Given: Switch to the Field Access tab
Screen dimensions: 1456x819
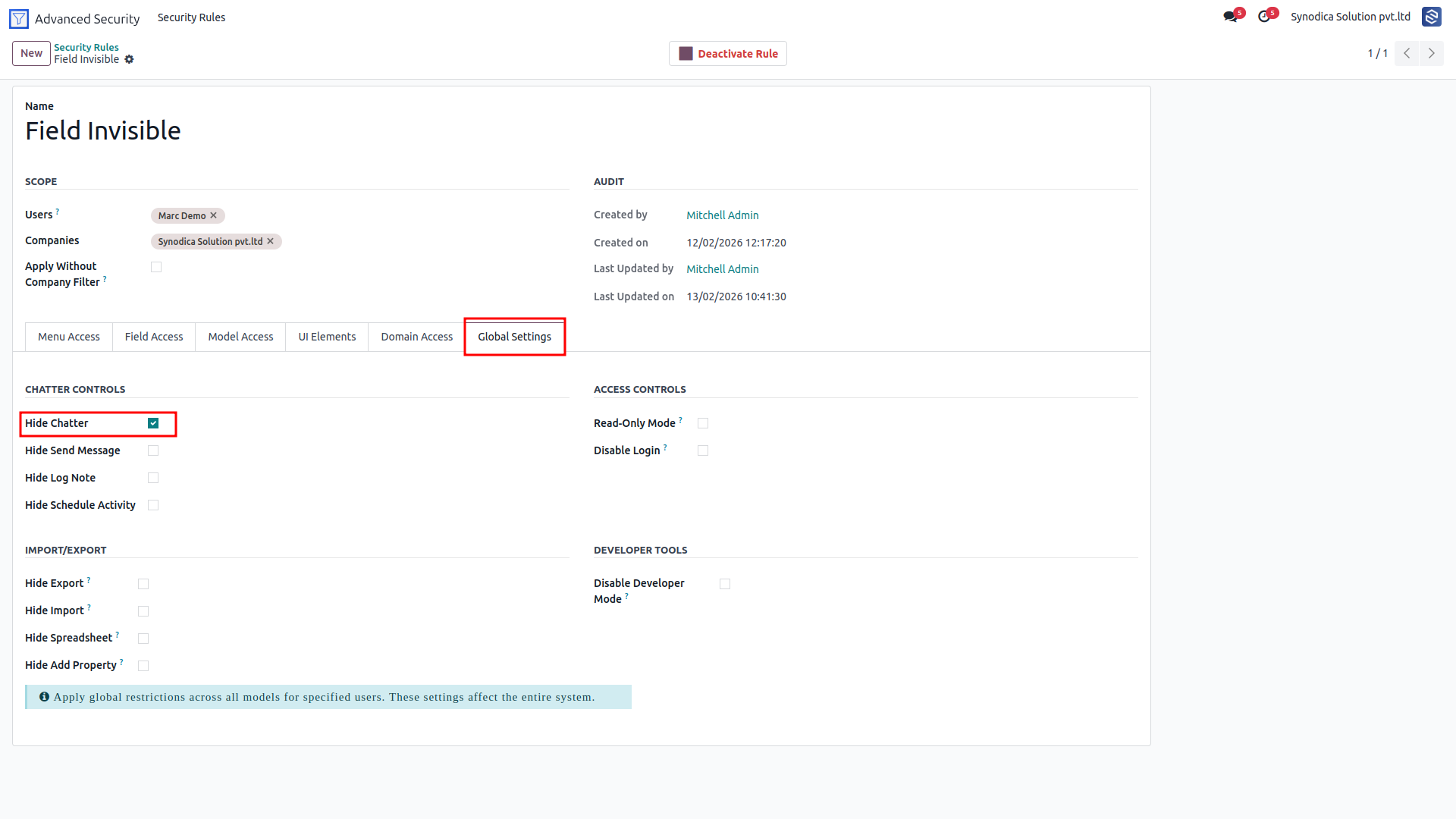Looking at the screenshot, I should click(x=154, y=337).
